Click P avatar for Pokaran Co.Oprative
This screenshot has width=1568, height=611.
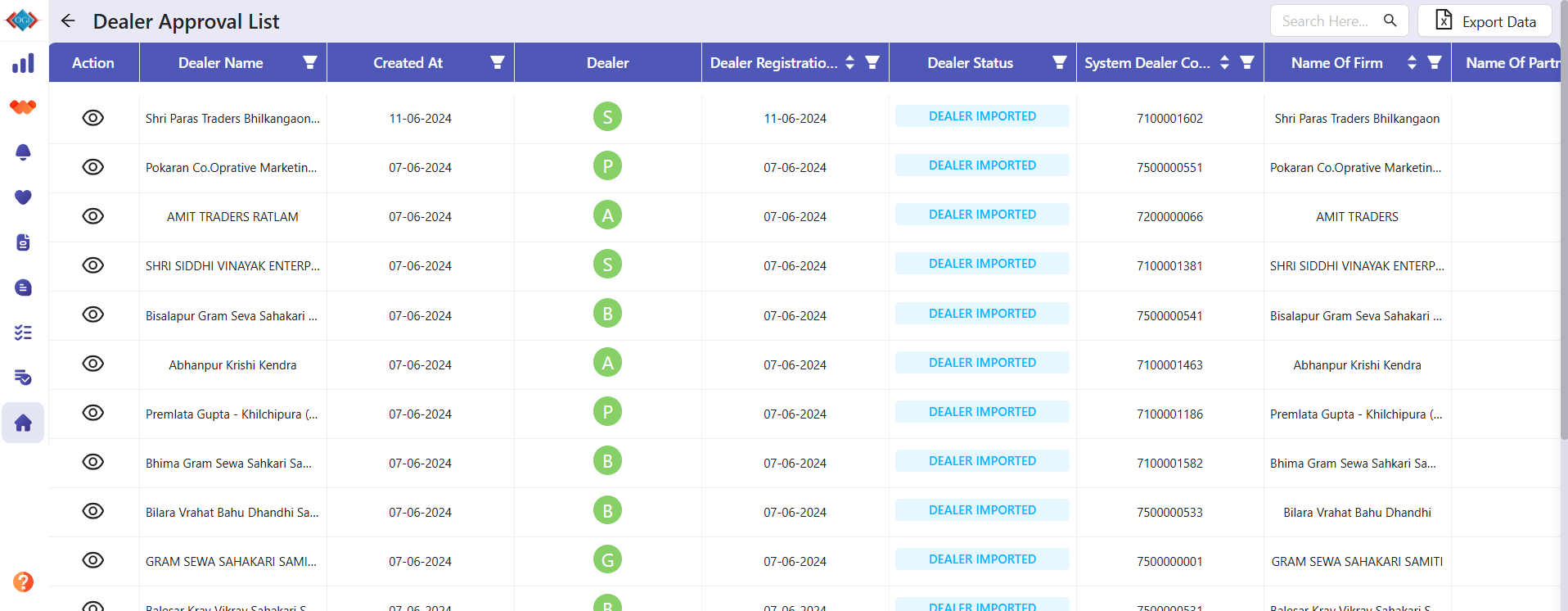607,165
